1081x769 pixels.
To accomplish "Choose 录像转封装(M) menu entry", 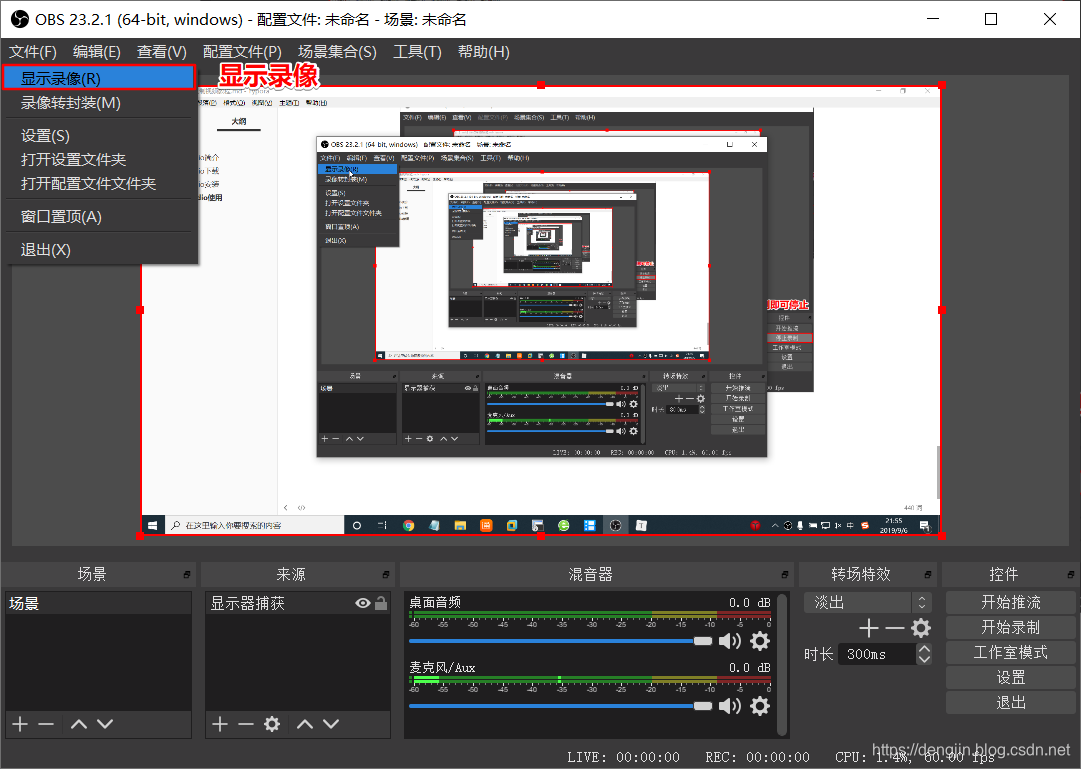I will coord(99,103).
